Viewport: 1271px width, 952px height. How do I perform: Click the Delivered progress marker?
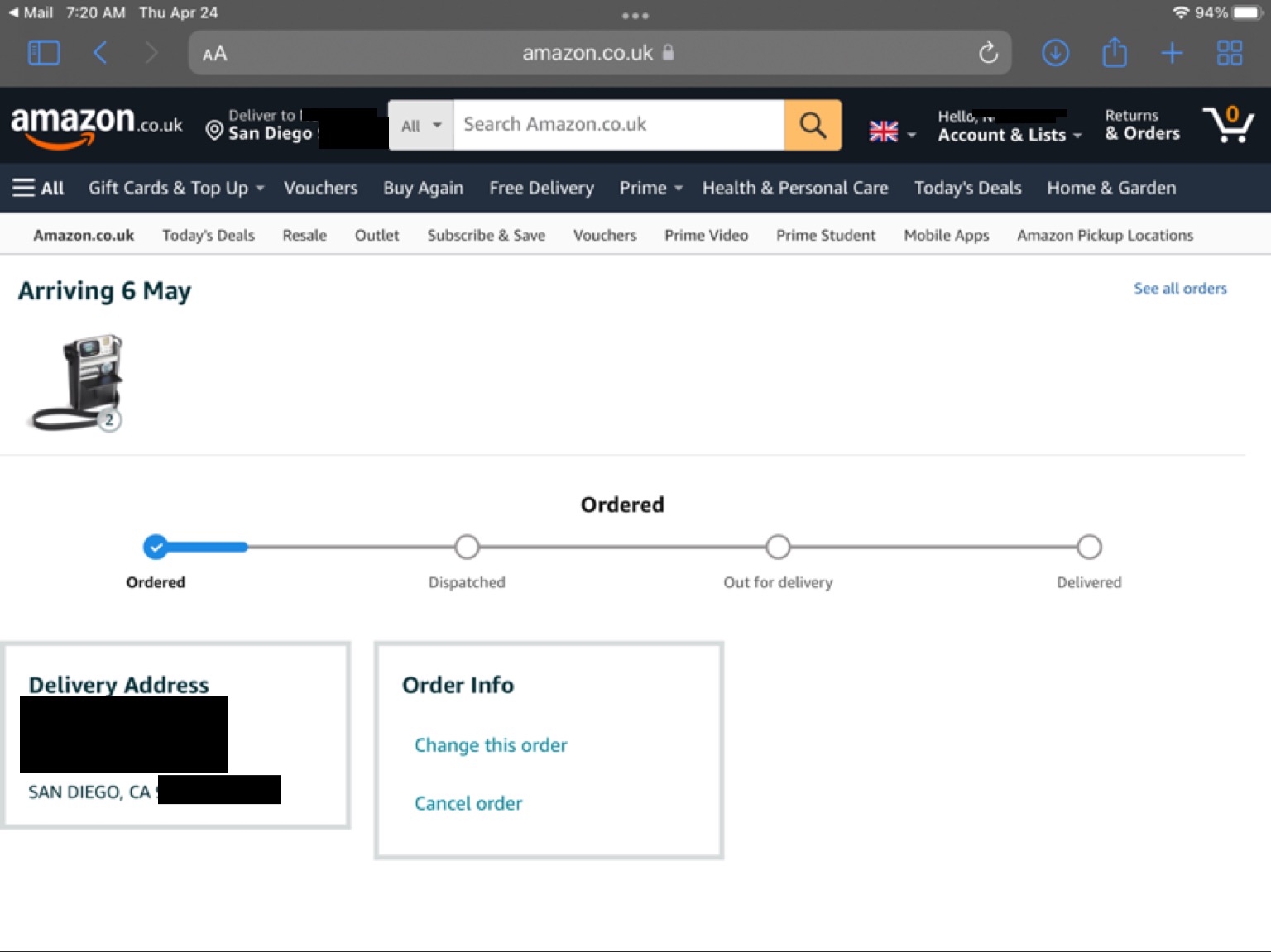coord(1089,547)
